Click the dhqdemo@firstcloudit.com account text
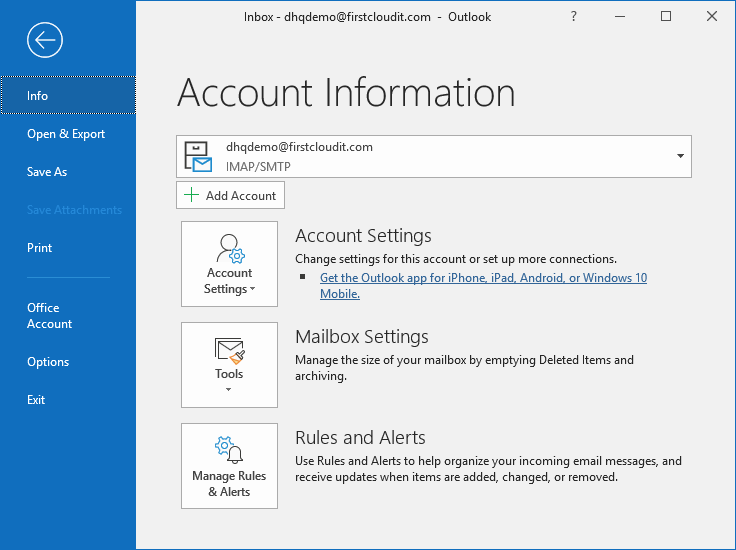The image size is (736, 550). pyautogui.click(x=299, y=147)
